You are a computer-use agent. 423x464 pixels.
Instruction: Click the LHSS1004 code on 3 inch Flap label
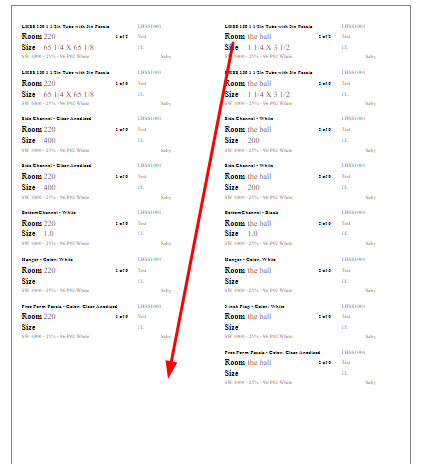point(353,306)
